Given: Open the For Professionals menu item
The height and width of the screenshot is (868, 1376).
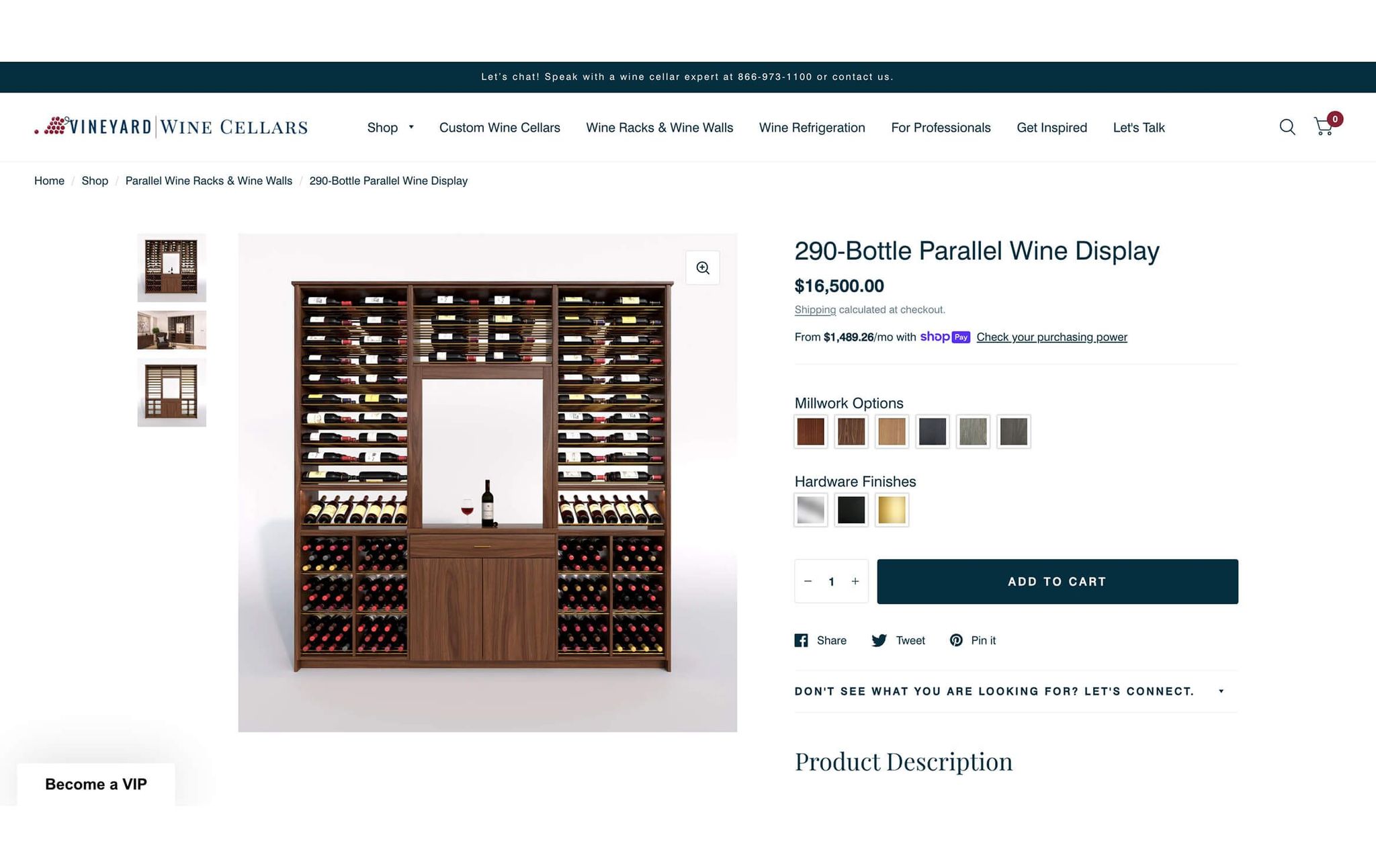Looking at the screenshot, I should click(x=941, y=128).
